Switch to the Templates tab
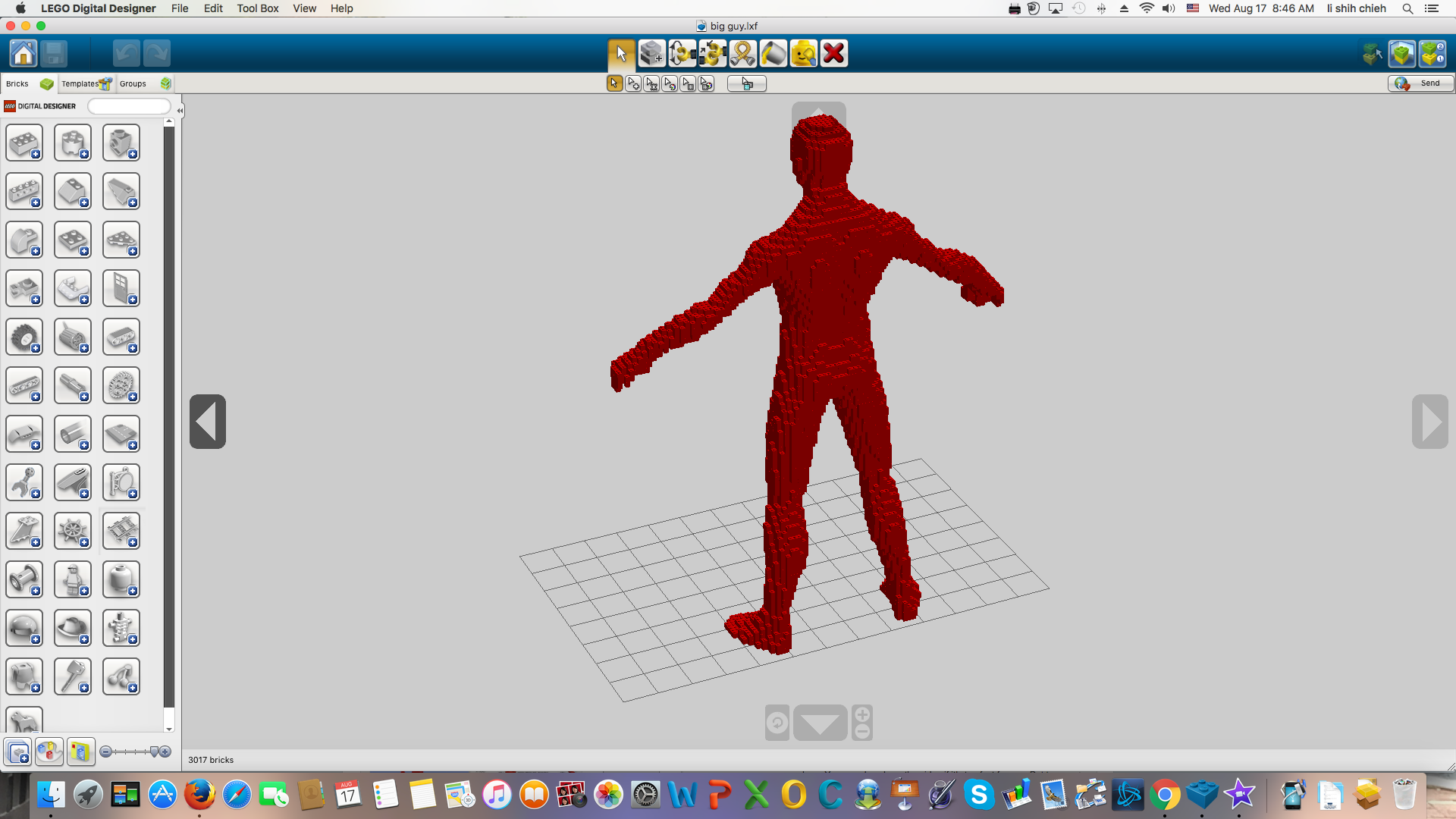1456x819 pixels. pos(86,83)
